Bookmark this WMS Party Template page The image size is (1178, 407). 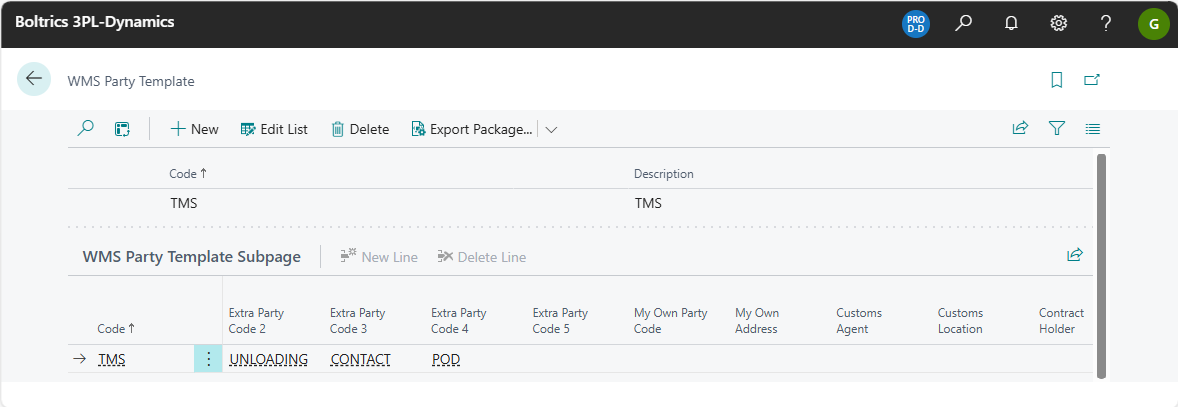[x=1057, y=80]
